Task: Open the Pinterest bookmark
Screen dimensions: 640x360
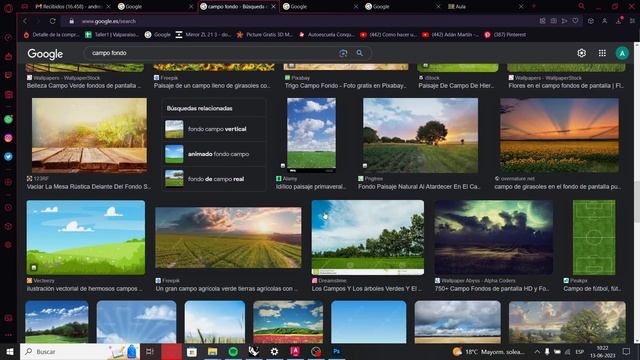Action: 505,35
